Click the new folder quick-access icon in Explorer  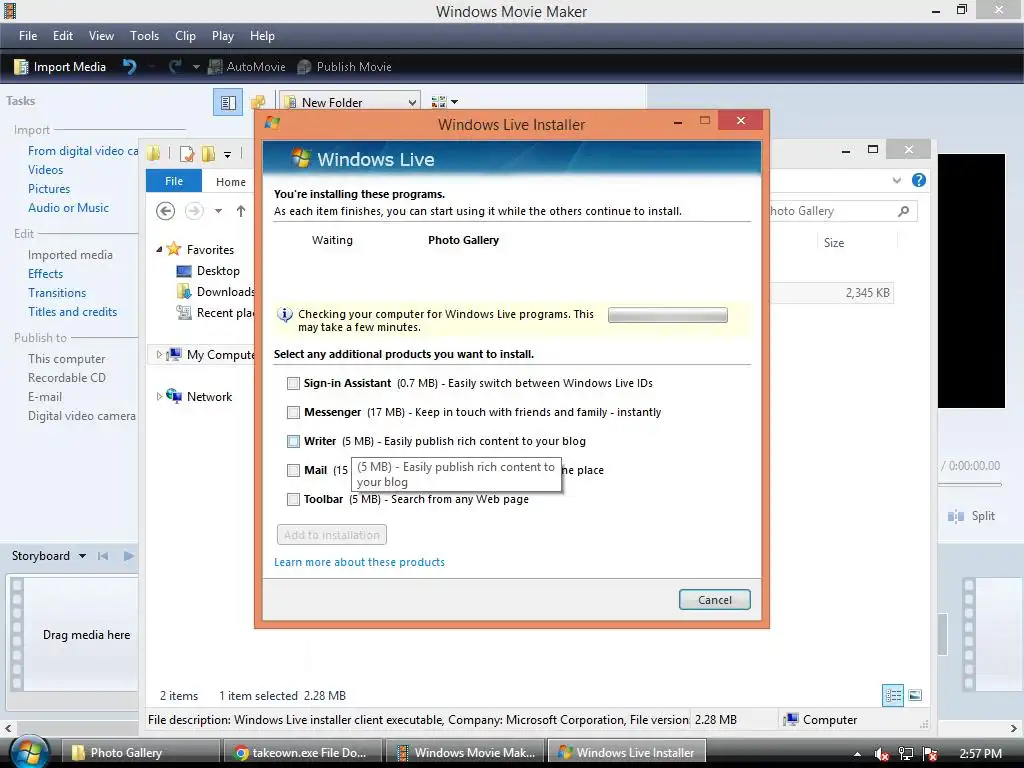point(208,154)
